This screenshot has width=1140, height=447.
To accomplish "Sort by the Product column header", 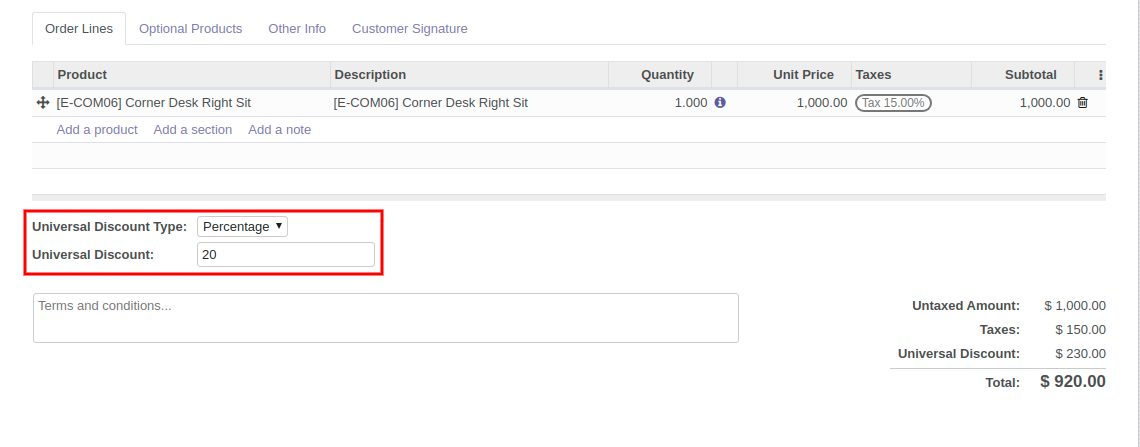I will click(82, 75).
